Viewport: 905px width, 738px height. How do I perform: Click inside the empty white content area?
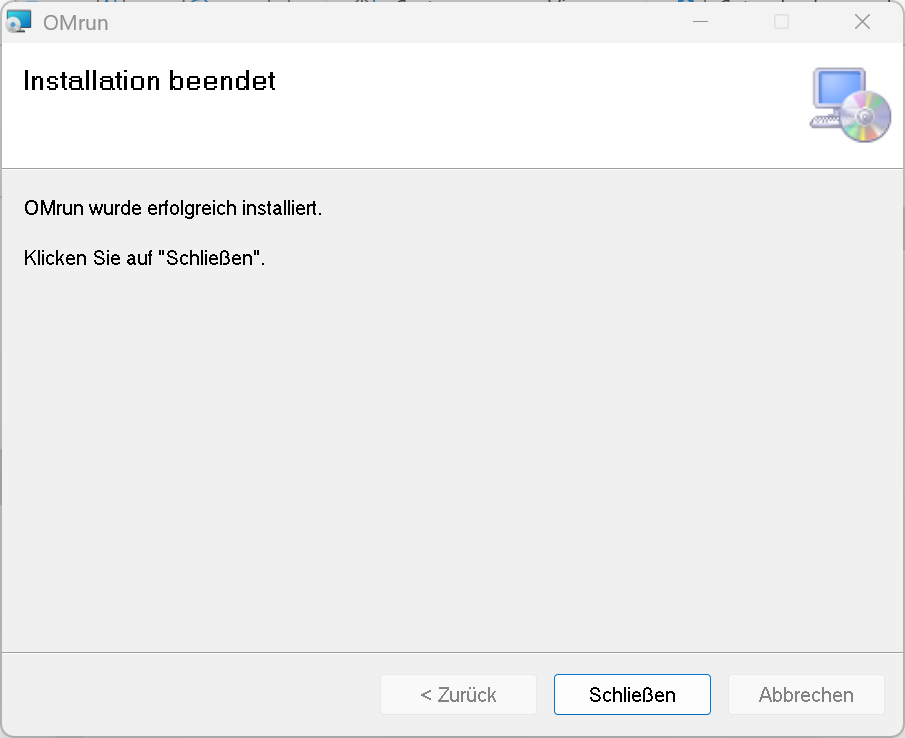[450, 450]
